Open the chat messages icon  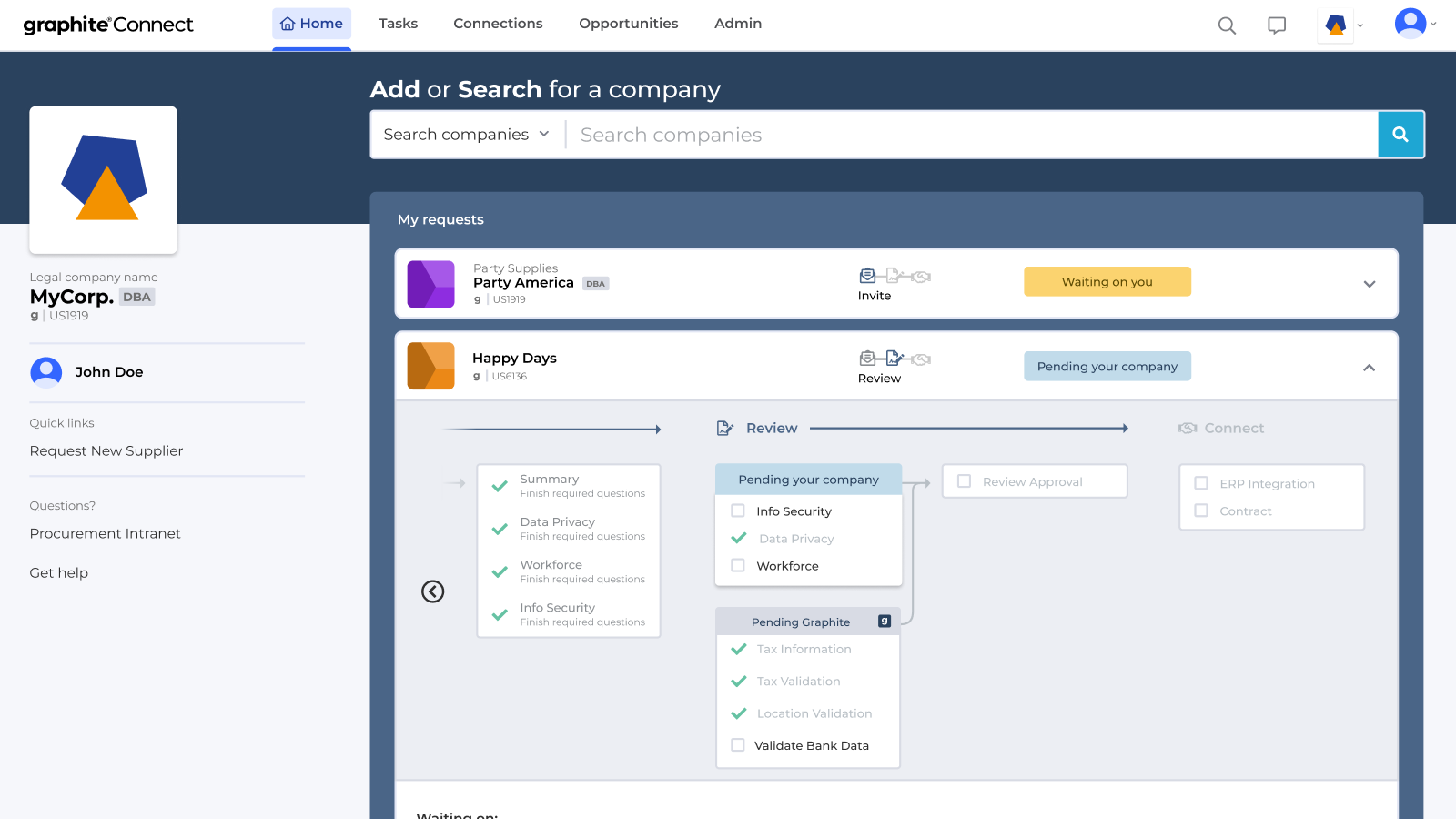coord(1277,25)
